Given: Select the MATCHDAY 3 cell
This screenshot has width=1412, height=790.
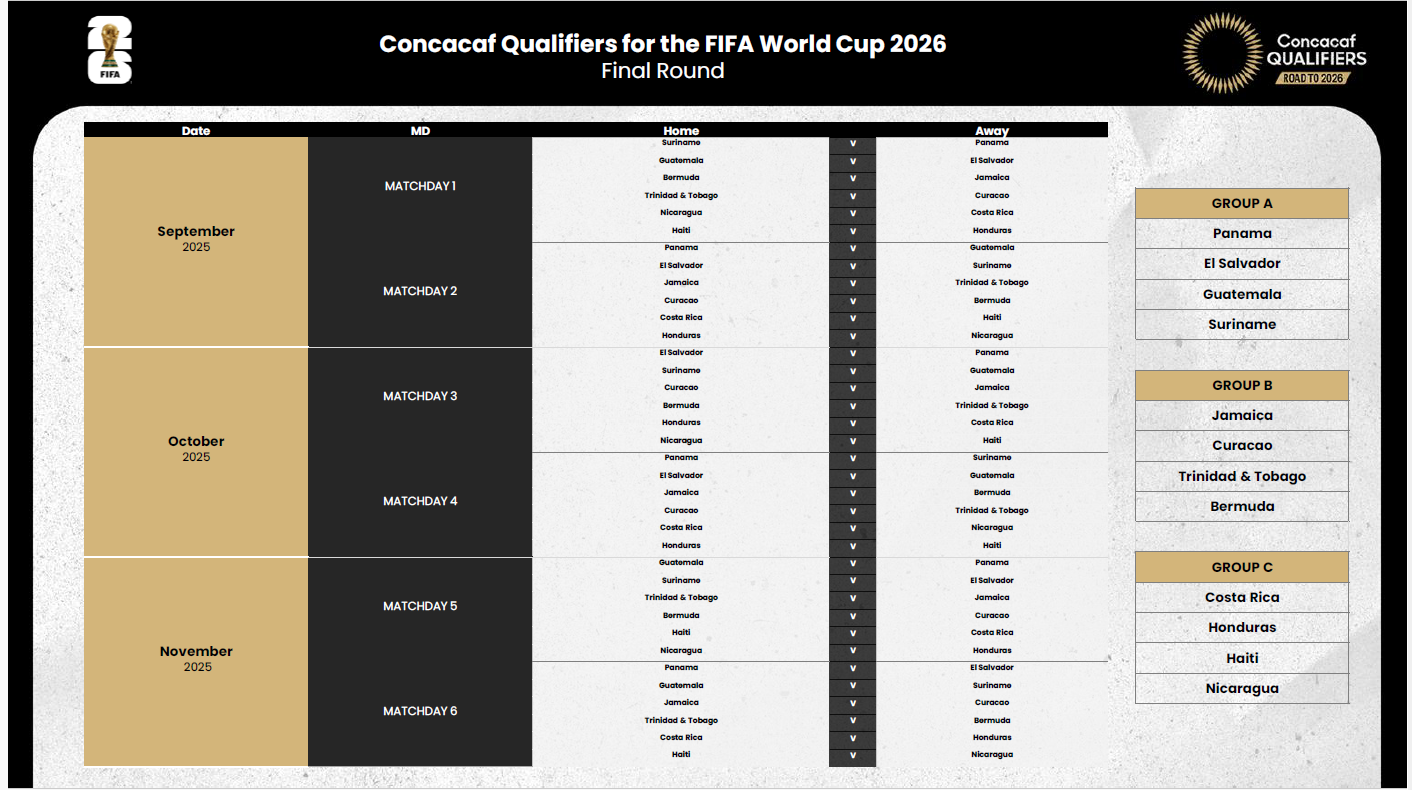Looking at the screenshot, I should pyautogui.click(x=420, y=396).
